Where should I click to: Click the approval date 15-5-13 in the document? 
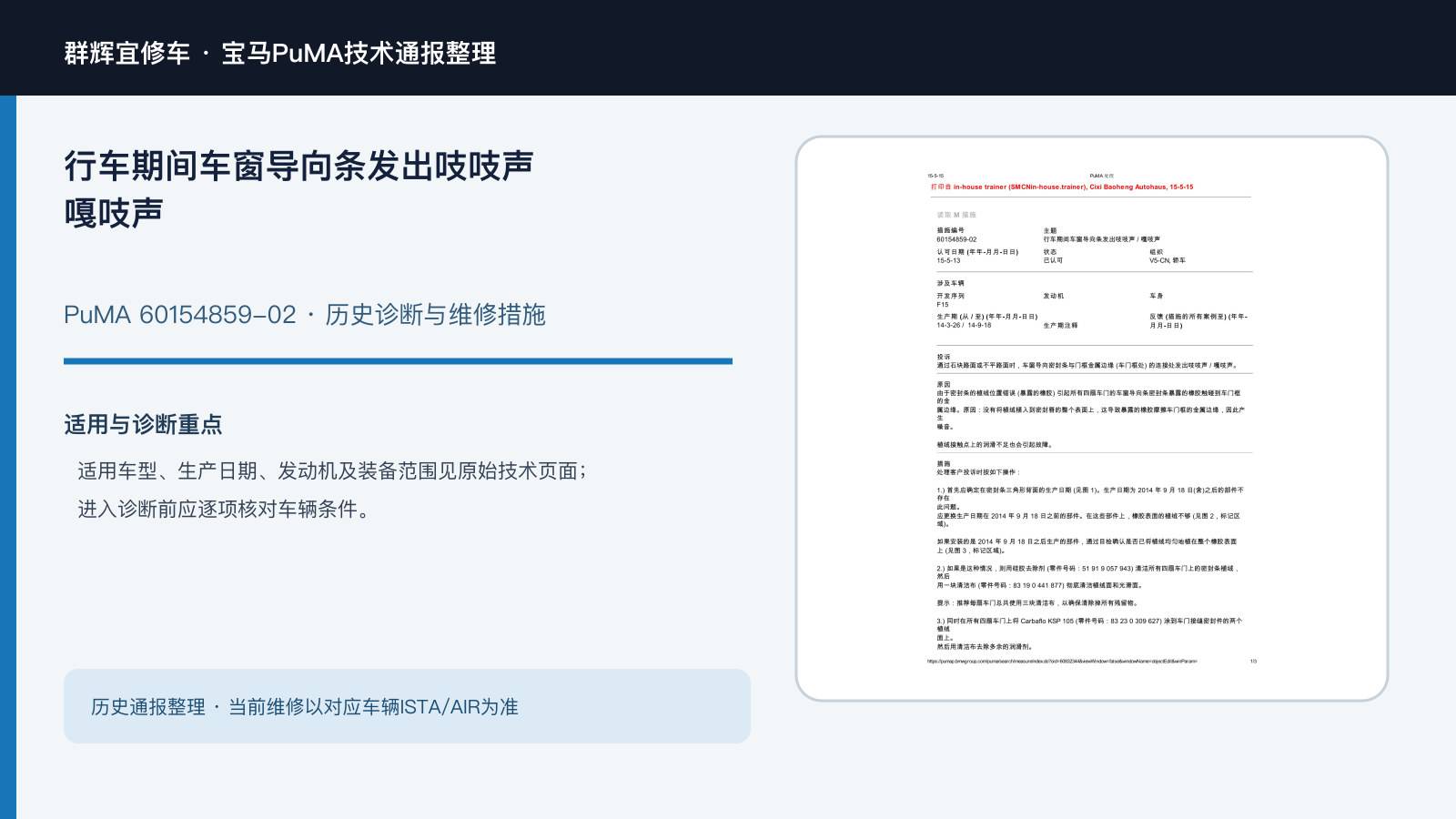click(x=948, y=260)
